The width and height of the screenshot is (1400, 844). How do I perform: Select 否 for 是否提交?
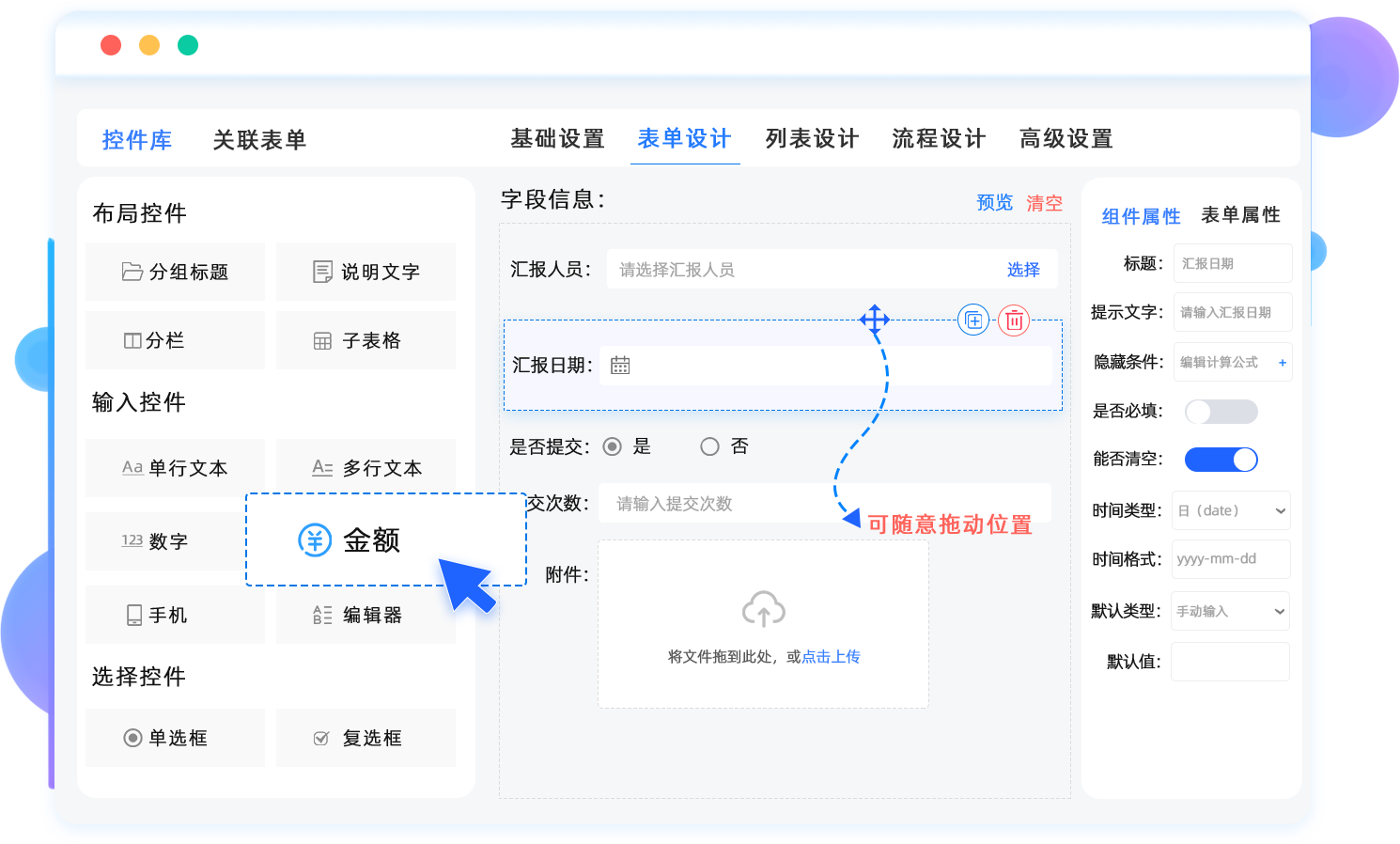click(x=709, y=446)
